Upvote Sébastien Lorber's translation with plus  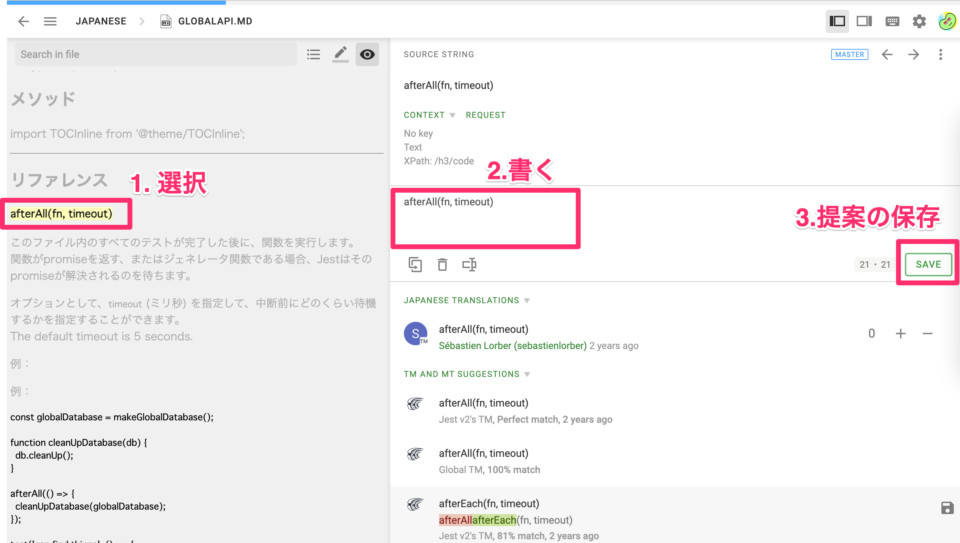(900, 334)
